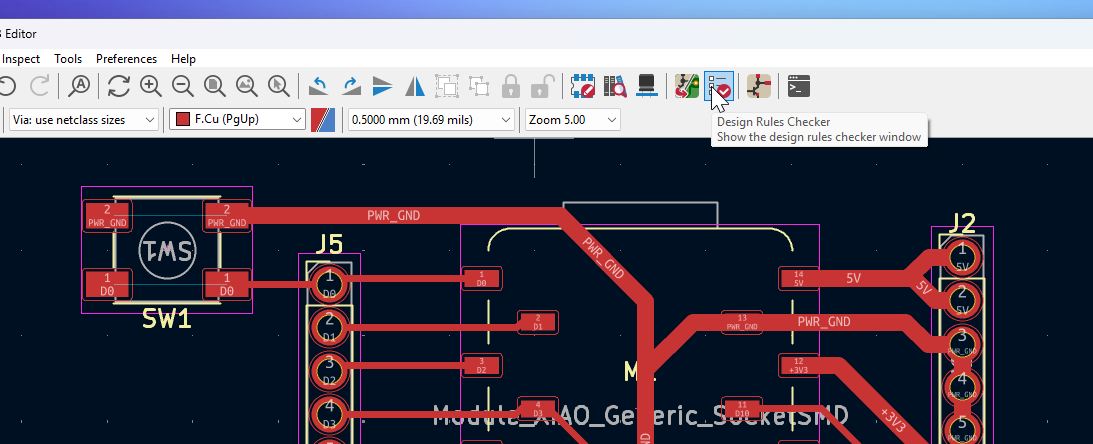Open the footprint library browser
Screen dimensions: 1093x444
pos(615,86)
